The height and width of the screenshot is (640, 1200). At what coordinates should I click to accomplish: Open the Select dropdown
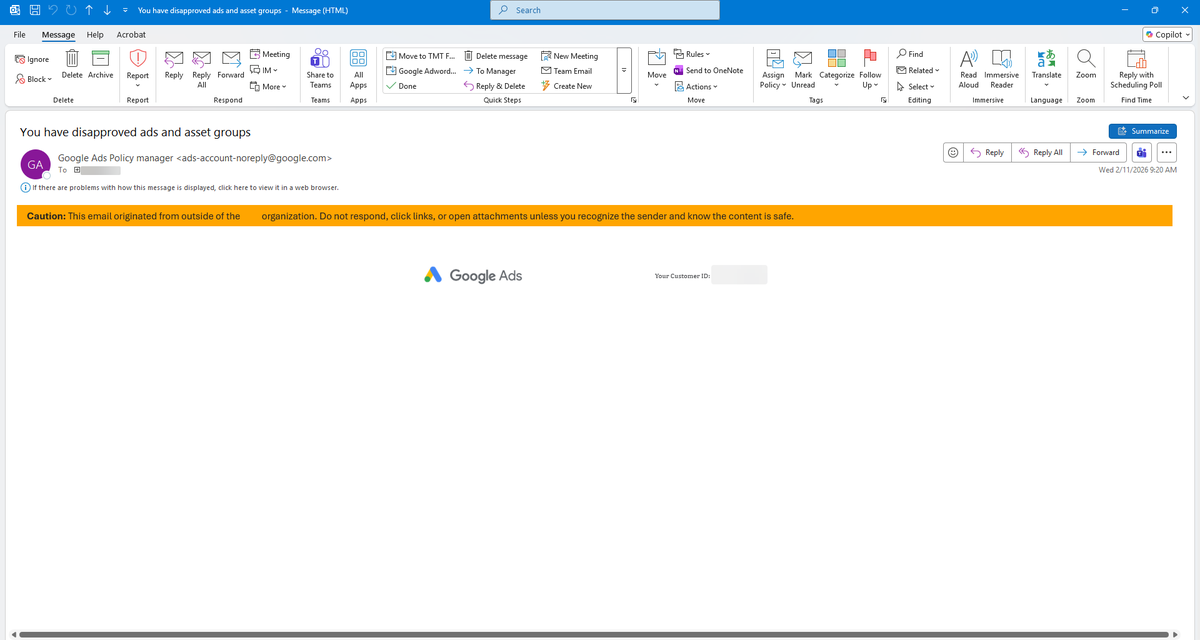click(x=916, y=86)
